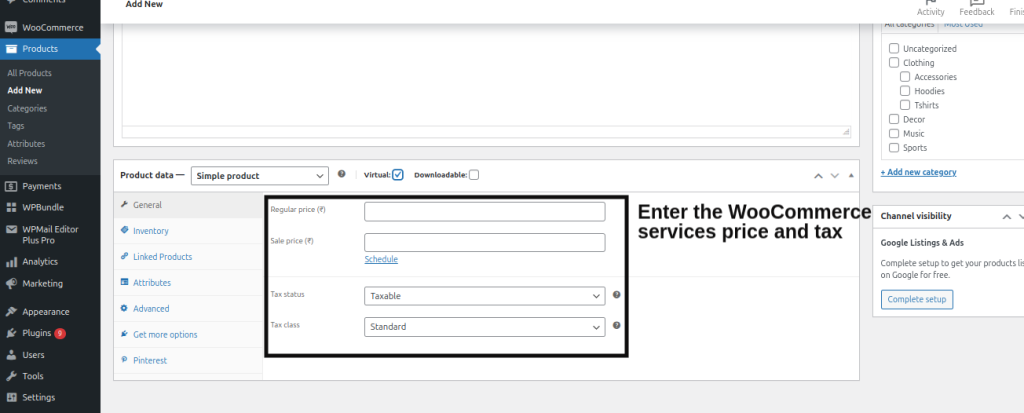Open Analytics via its chart icon

[11, 262]
